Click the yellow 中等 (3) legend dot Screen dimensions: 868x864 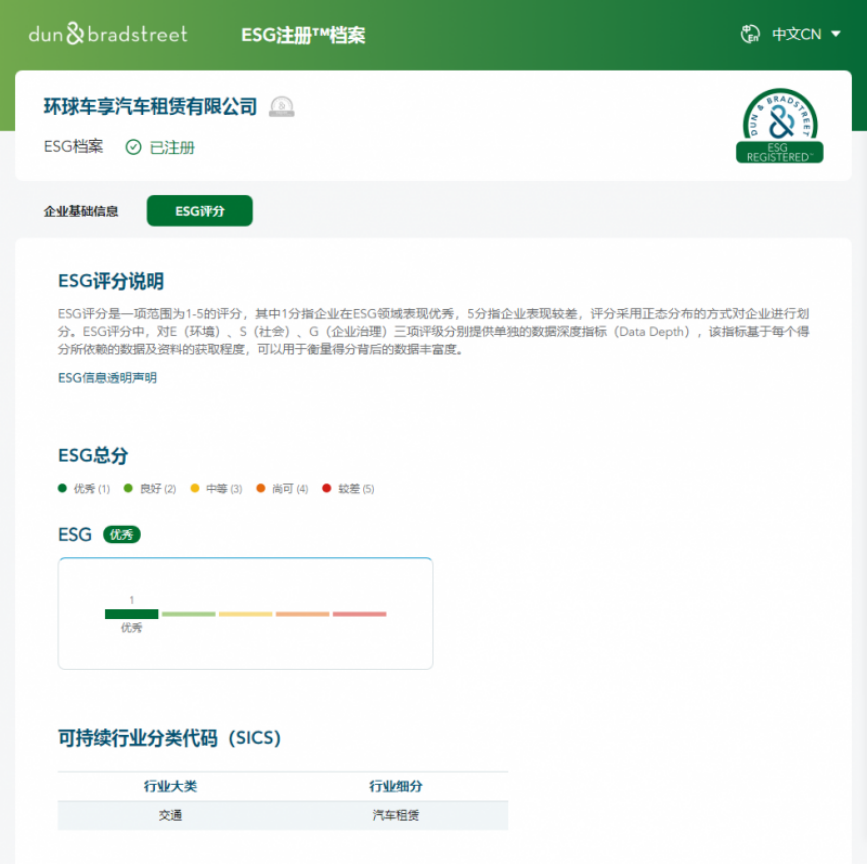point(194,488)
